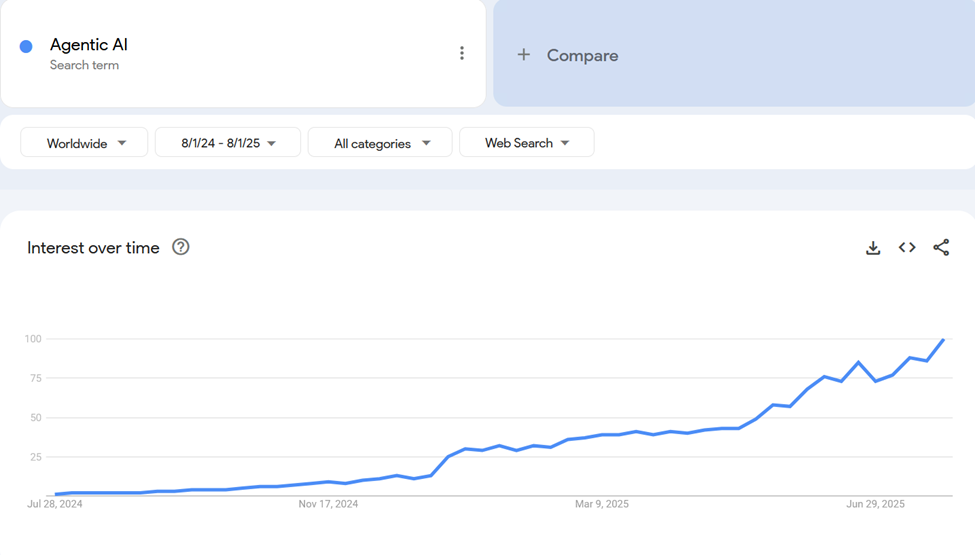Screen dimensions: 975x555
Task: Select the Nov 17, 2024 axis label
Action: tap(328, 504)
